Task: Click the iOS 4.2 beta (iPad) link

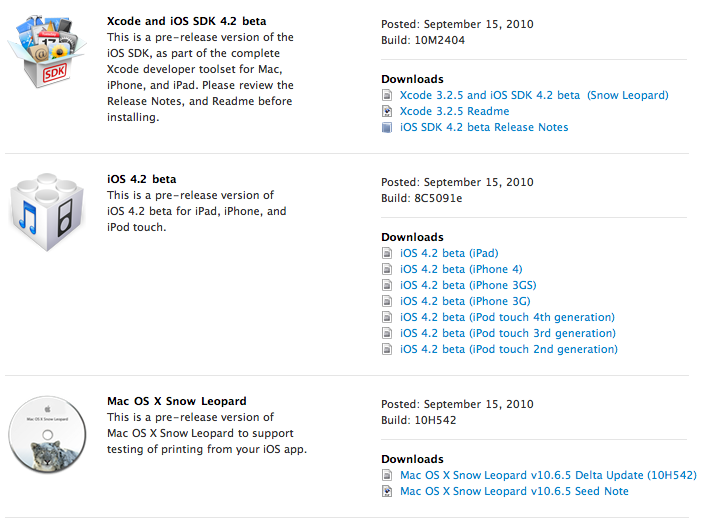Action: [449, 253]
